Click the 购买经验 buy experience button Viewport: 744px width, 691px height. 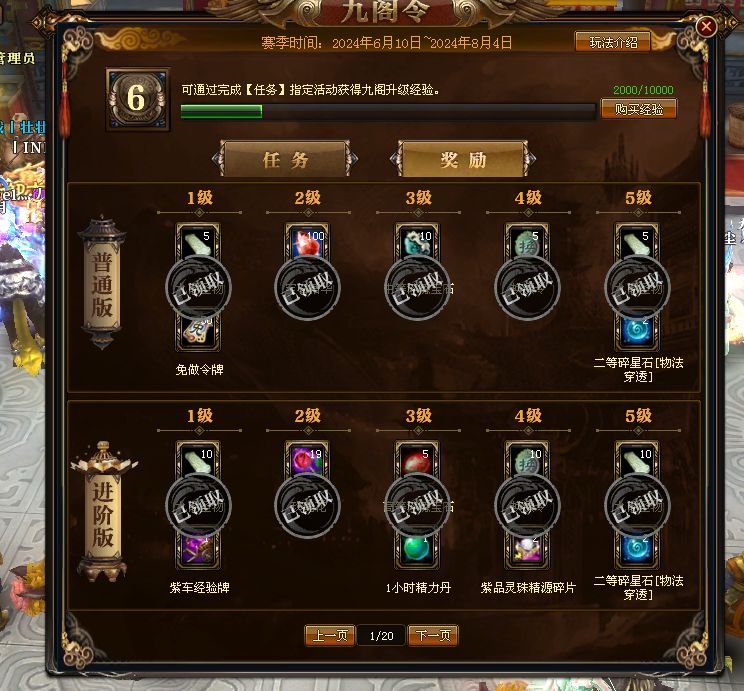click(x=639, y=109)
